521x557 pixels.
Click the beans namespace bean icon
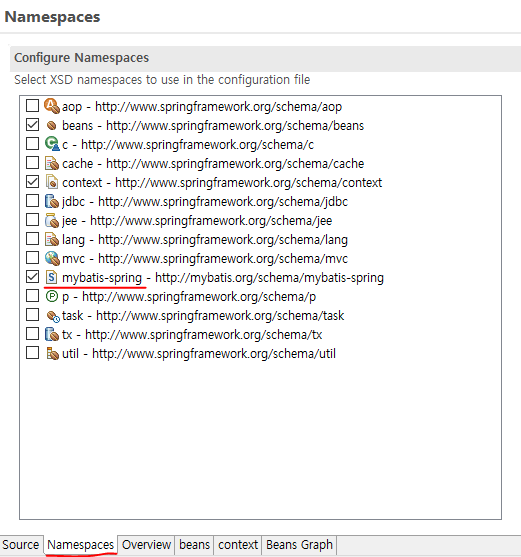(x=52, y=125)
